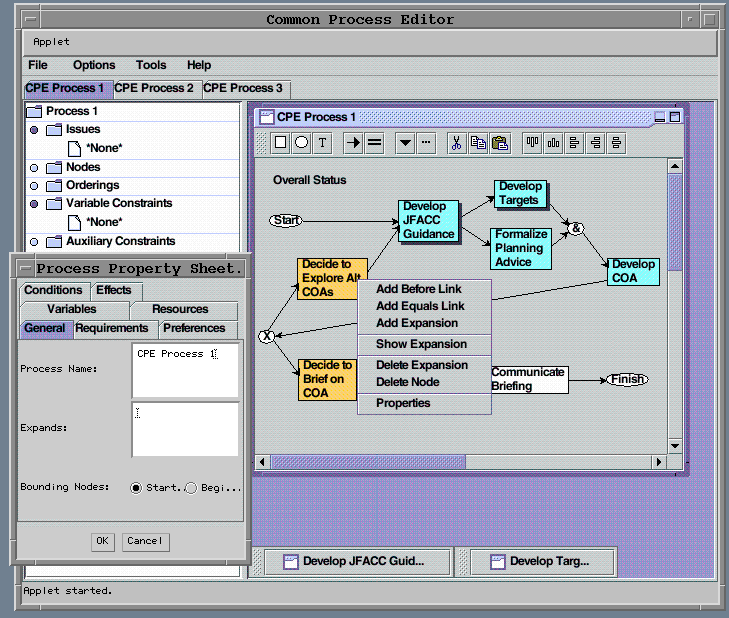Expand the Nodes tree item toggle
The width and height of the screenshot is (729, 618).
click(x=34, y=168)
